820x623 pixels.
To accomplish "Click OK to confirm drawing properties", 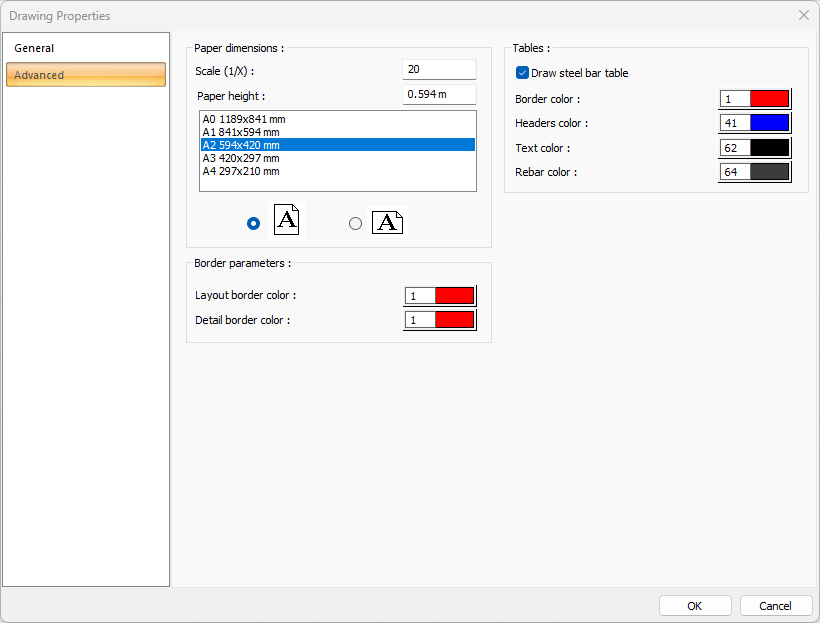I will pyautogui.click(x=694, y=606).
